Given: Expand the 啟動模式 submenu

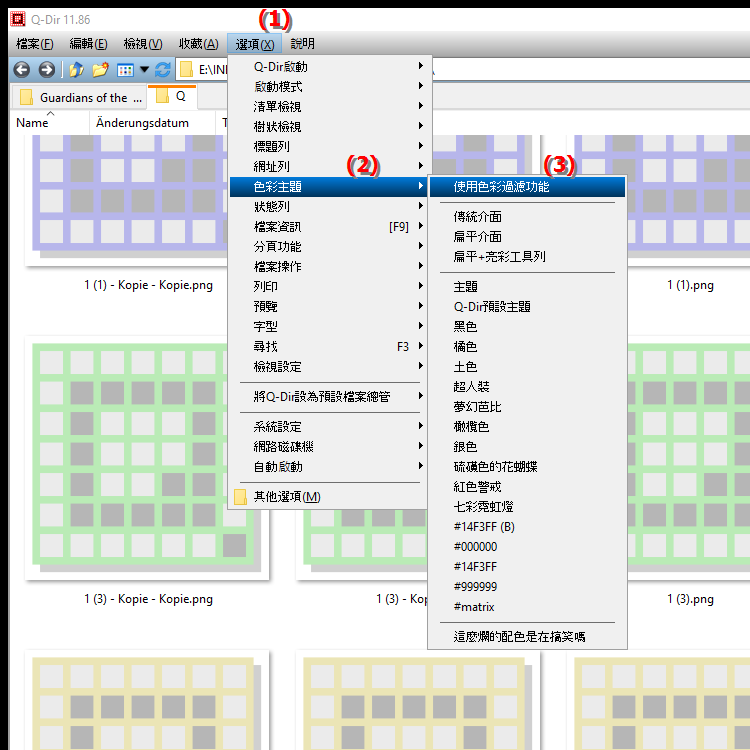Looking at the screenshot, I should (330, 87).
